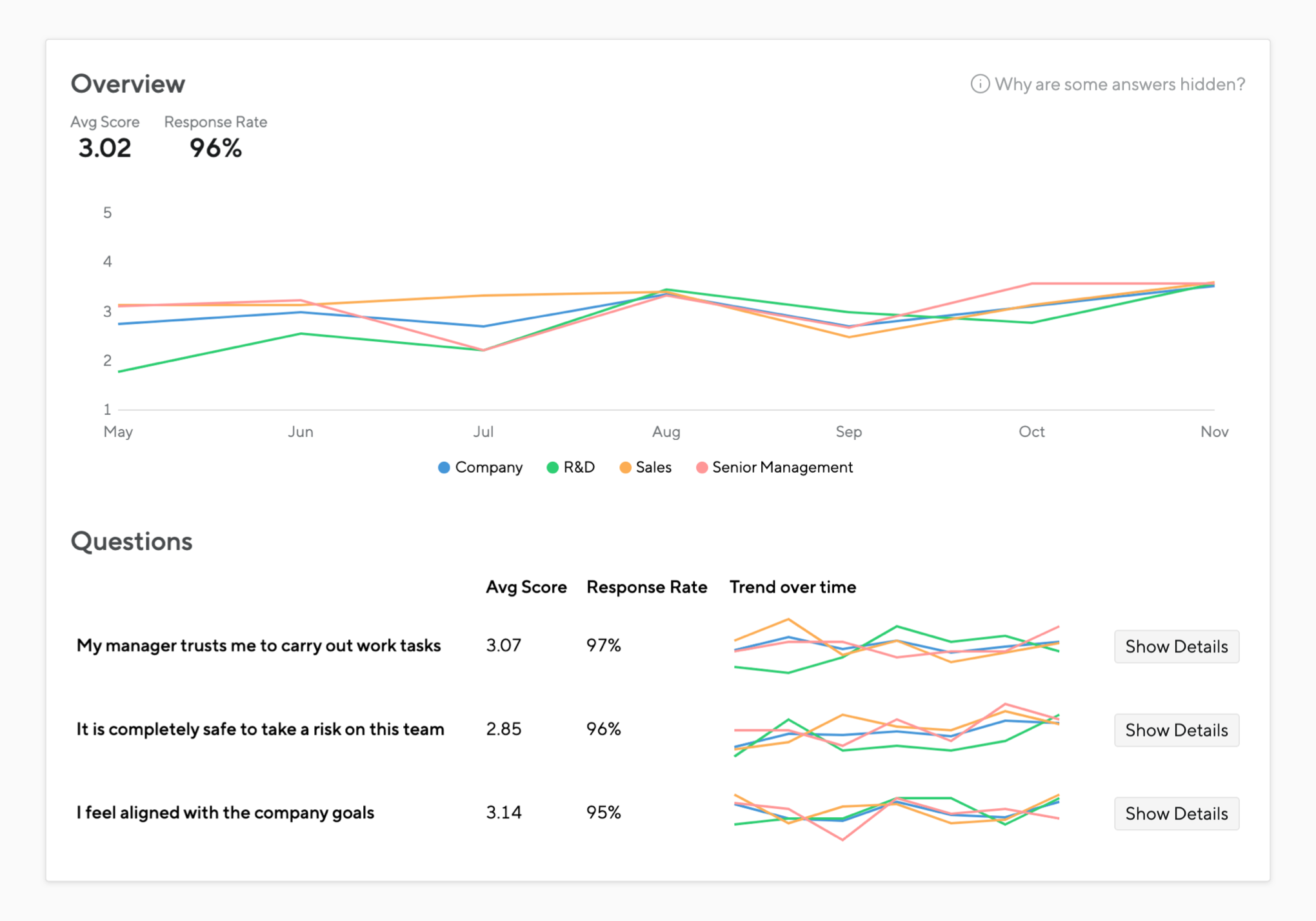Toggle Sales series in chart legend
The image size is (1316, 921).
coord(653,468)
